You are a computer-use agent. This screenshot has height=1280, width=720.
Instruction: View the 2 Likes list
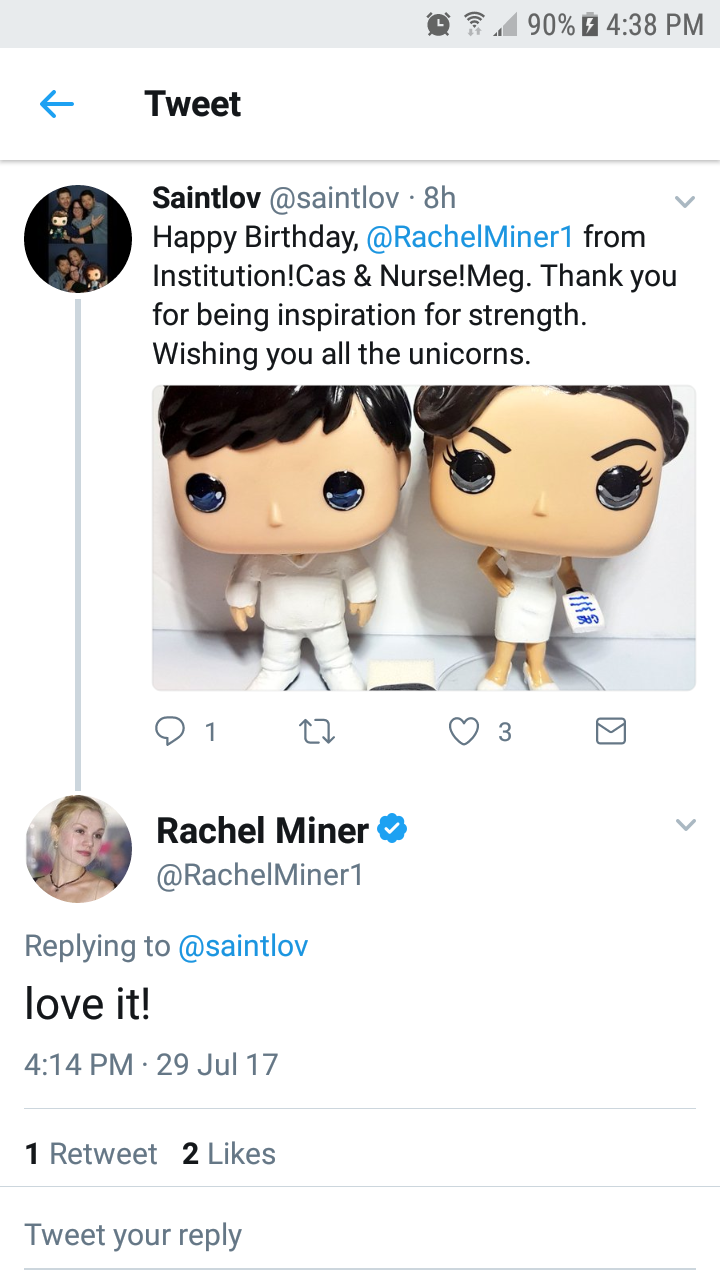click(229, 1154)
